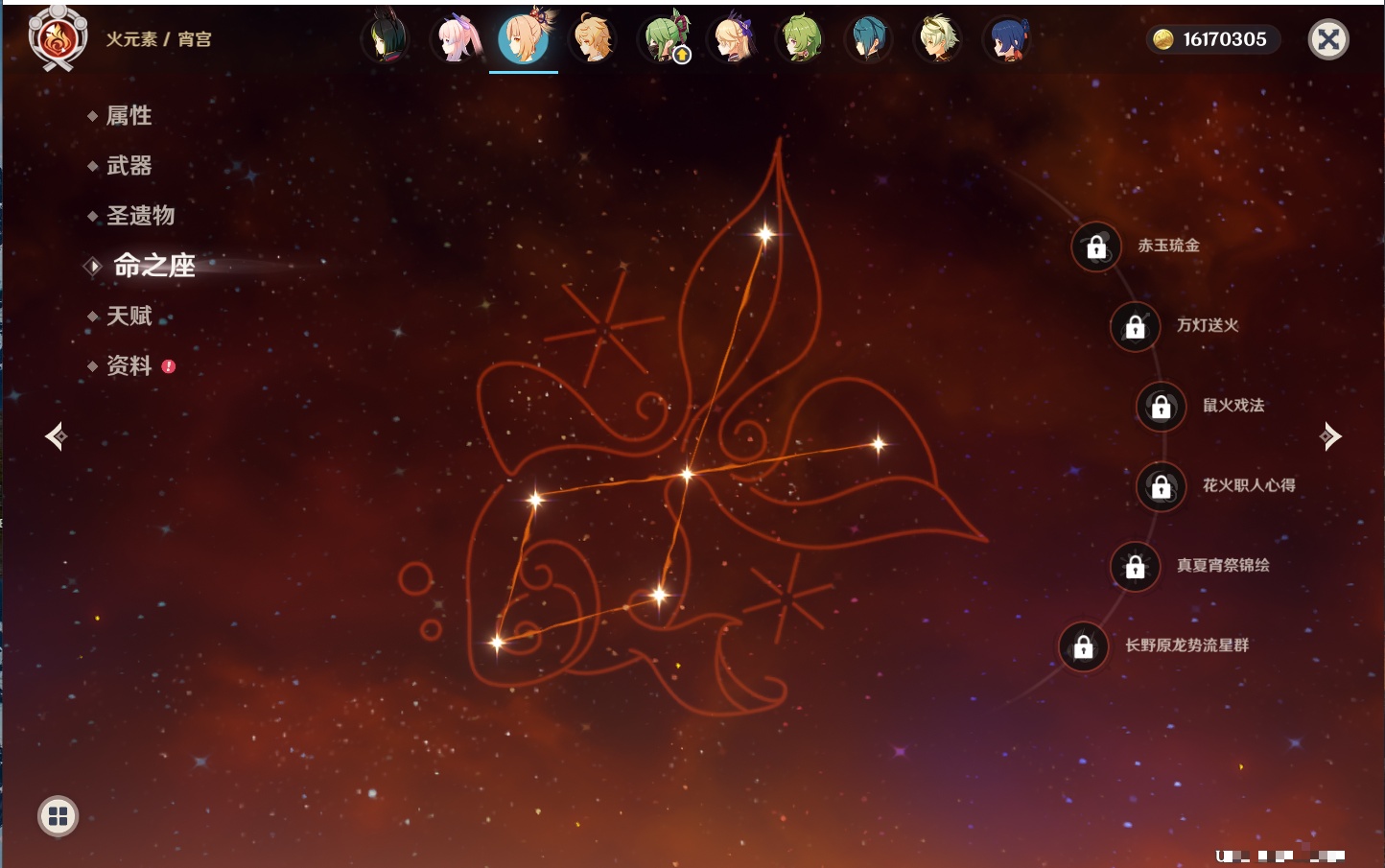The image size is (1385, 868).
Task: Select Tighnari's dark-haired avatar
Action: pos(386,39)
